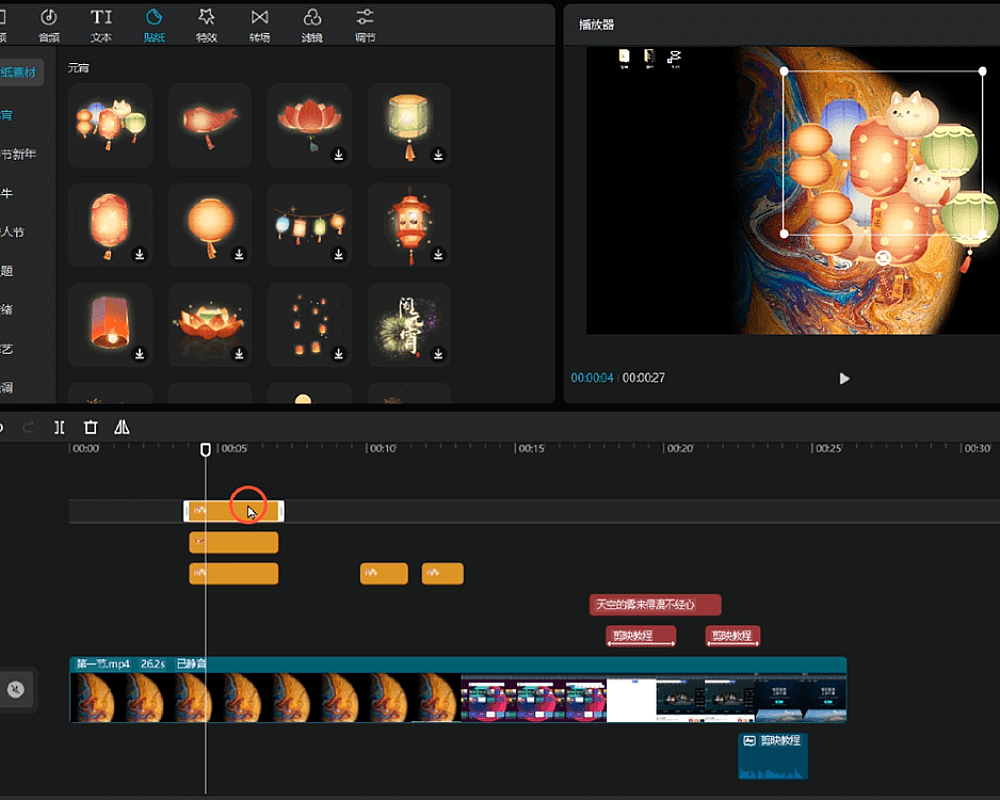Open the 文本 text tab
This screenshot has width=1000, height=800.
pyautogui.click(x=101, y=24)
